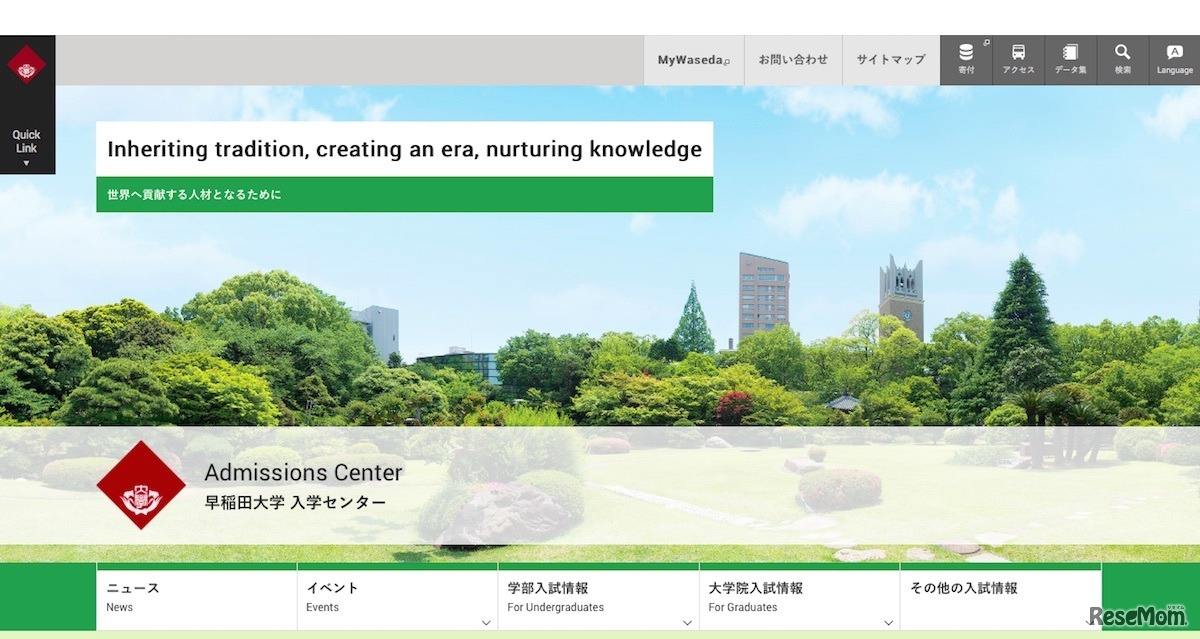Viewport: 1200px width, 639px height.
Task: Click the サイトマップ menu item
Action: tap(890, 59)
